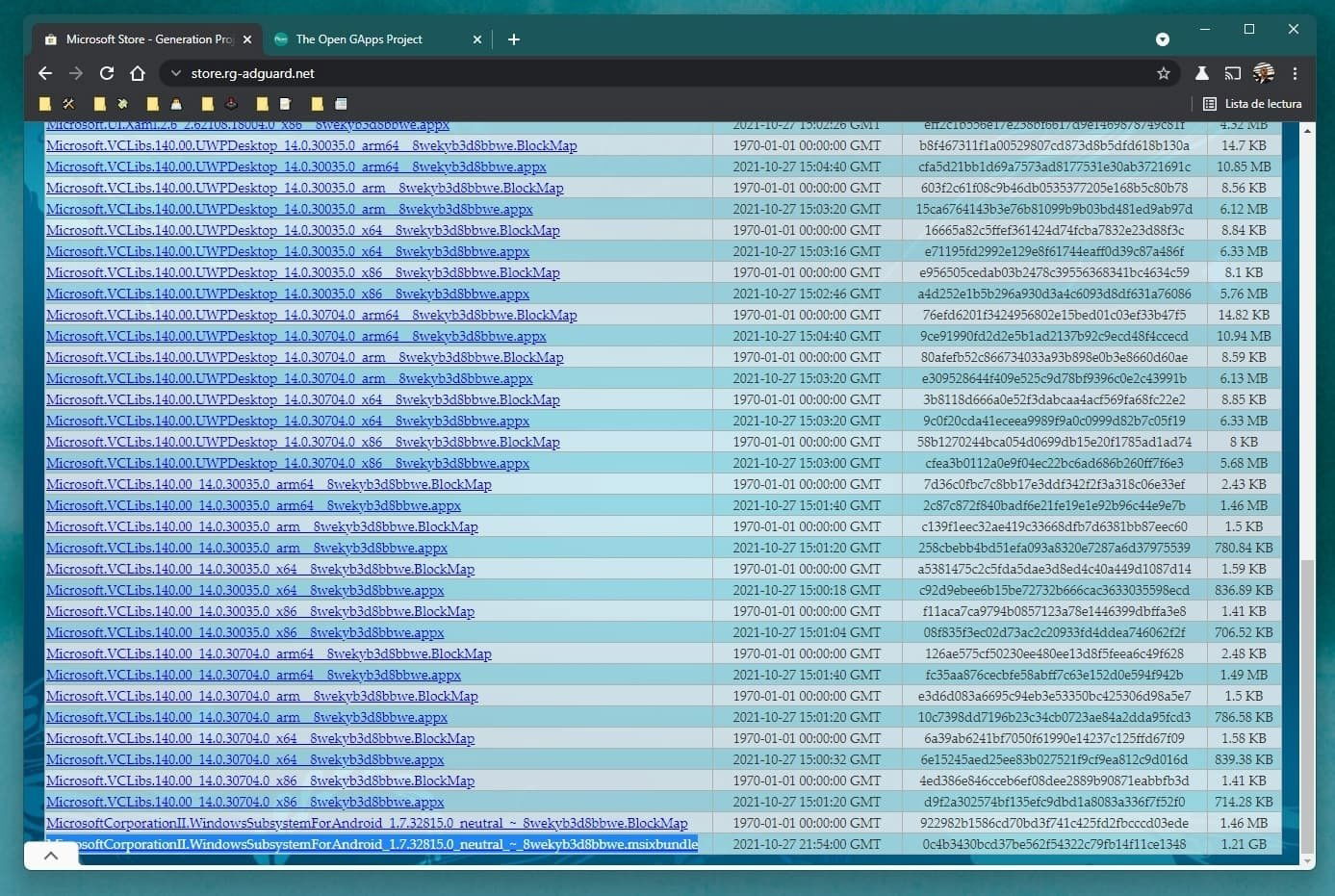Click the scroll-to-top chevron button
The height and width of the screenshot is (896, 1335).
pos(51,855)
